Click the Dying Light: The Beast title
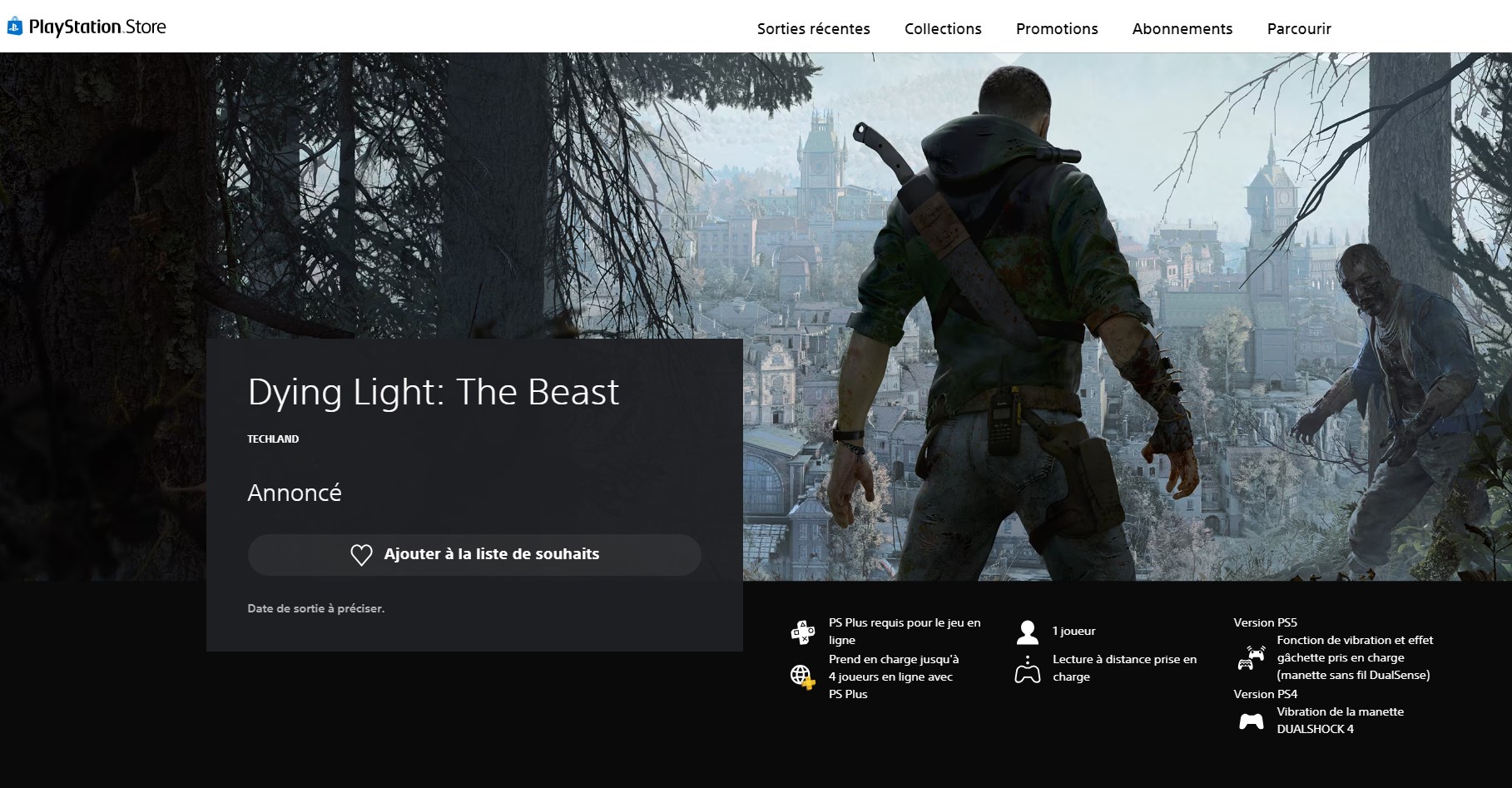The height and width of the screenshot is (788, 1512). [x=433, y=392]
